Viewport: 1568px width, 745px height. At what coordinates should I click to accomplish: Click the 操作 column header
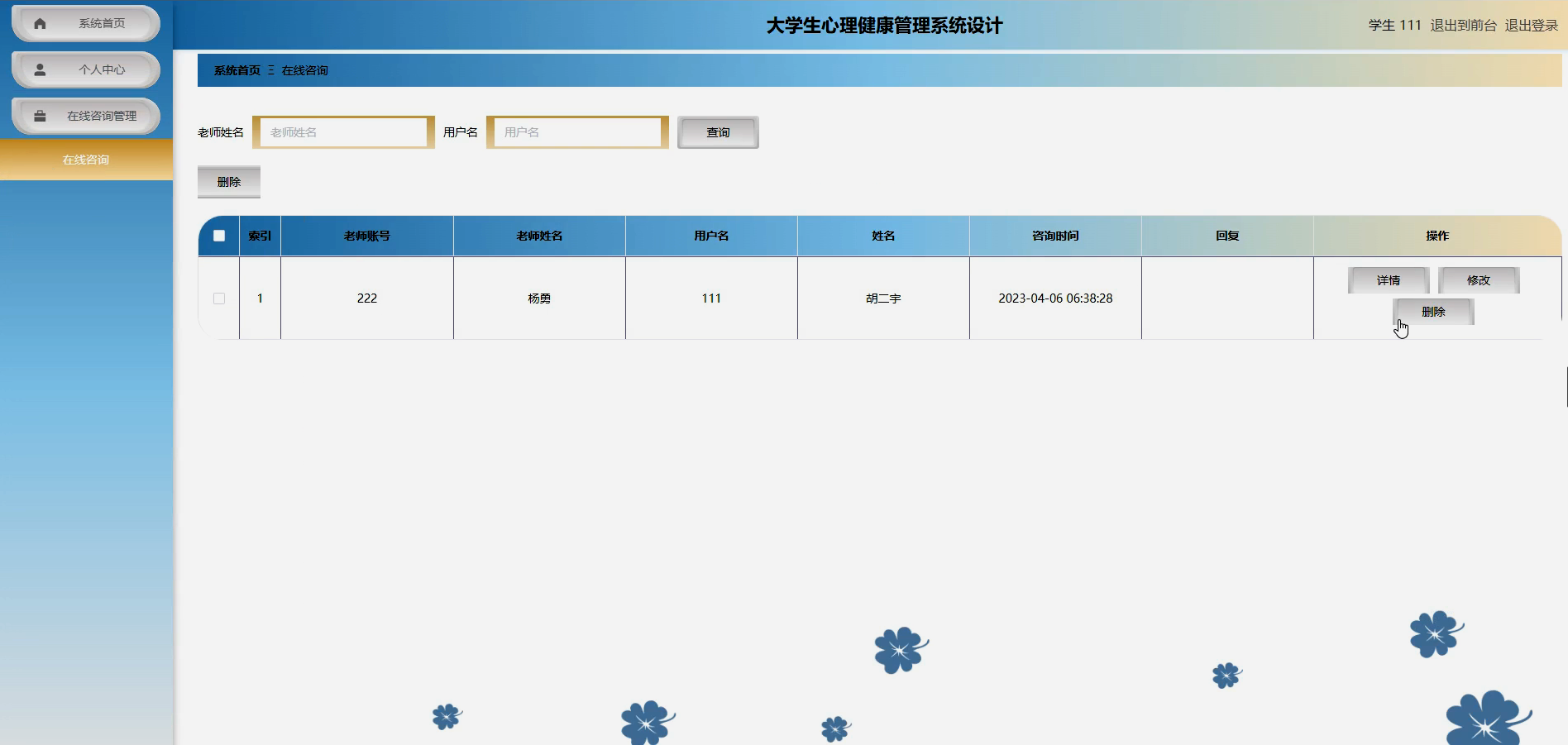coord(1437,236)
